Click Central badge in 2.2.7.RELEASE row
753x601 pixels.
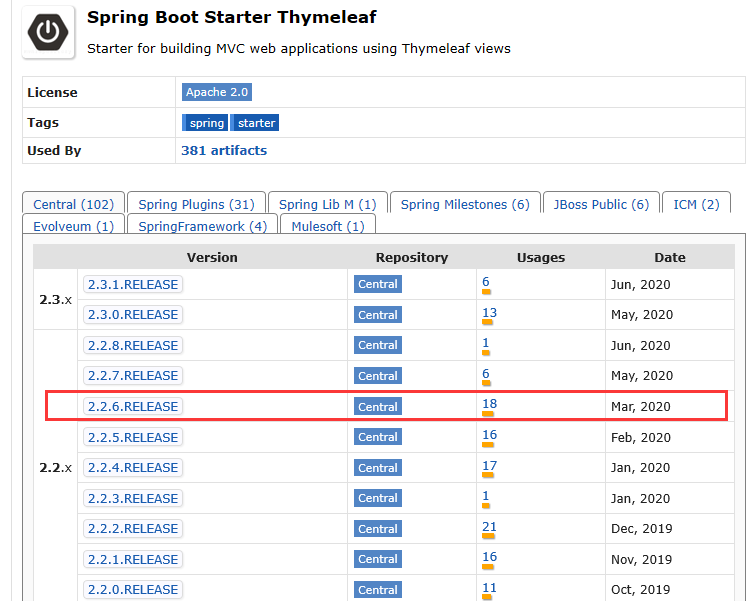[378, 376]
